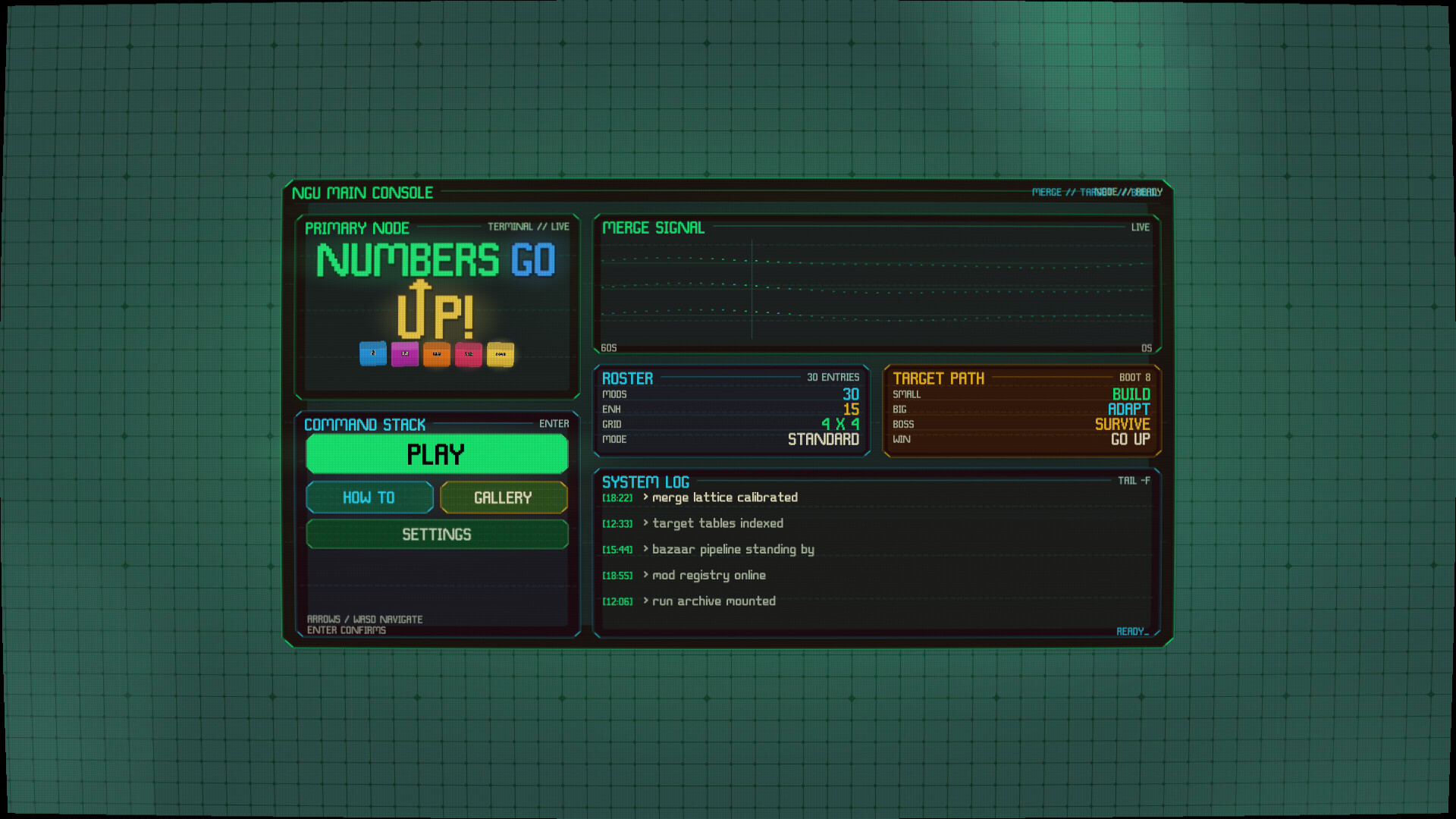Select the 'mod registry online' log entry
Image resolution: width=1456 pixels, height=819 pixels.
pos(709,575)
